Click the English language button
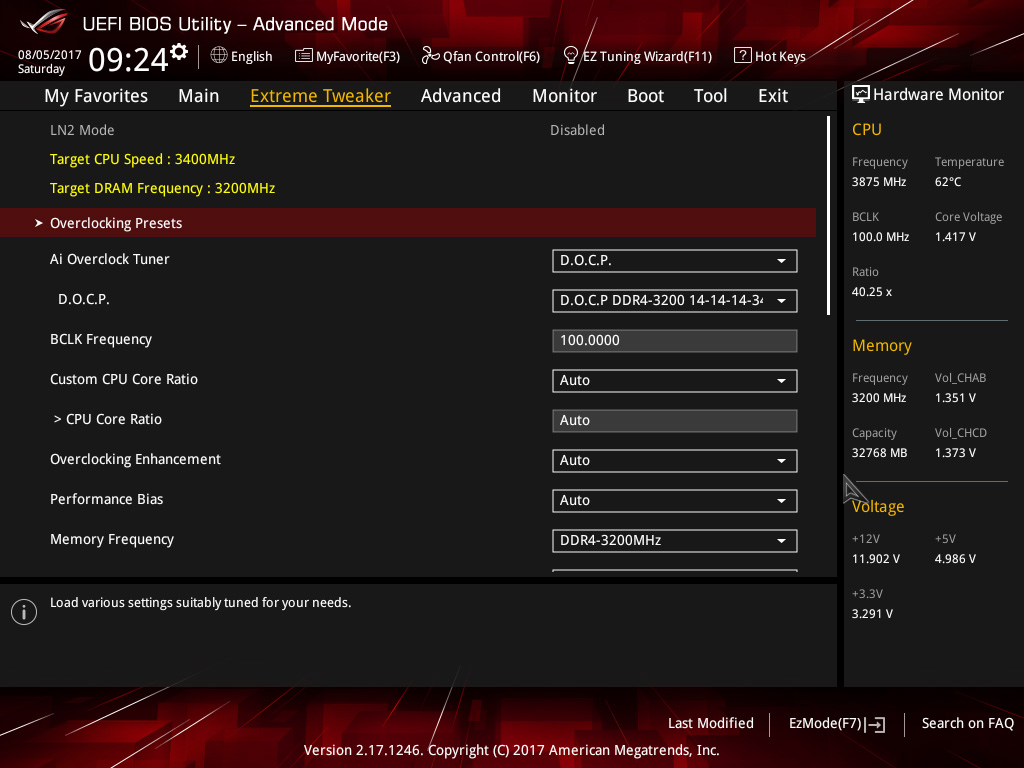This screenshot has width=1024, height=768. click(251, 56)
